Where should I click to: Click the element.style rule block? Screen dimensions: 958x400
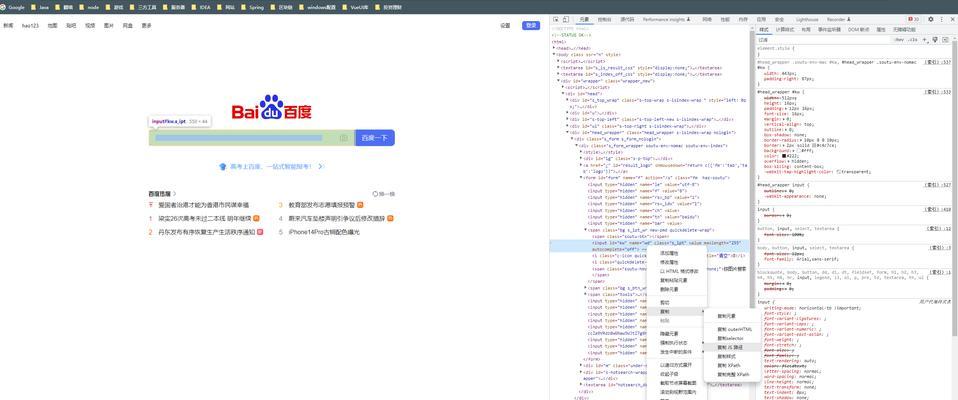click(854, 50)
